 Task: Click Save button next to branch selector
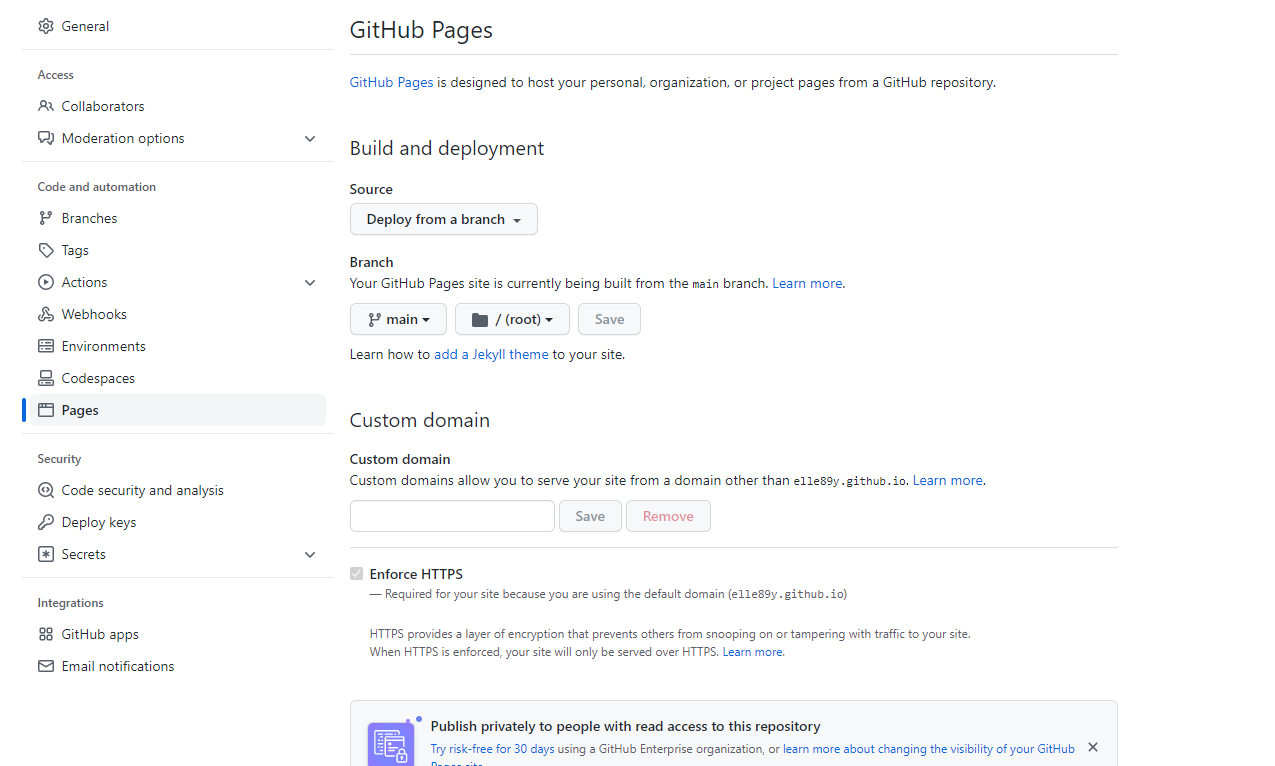pos(609,319)
